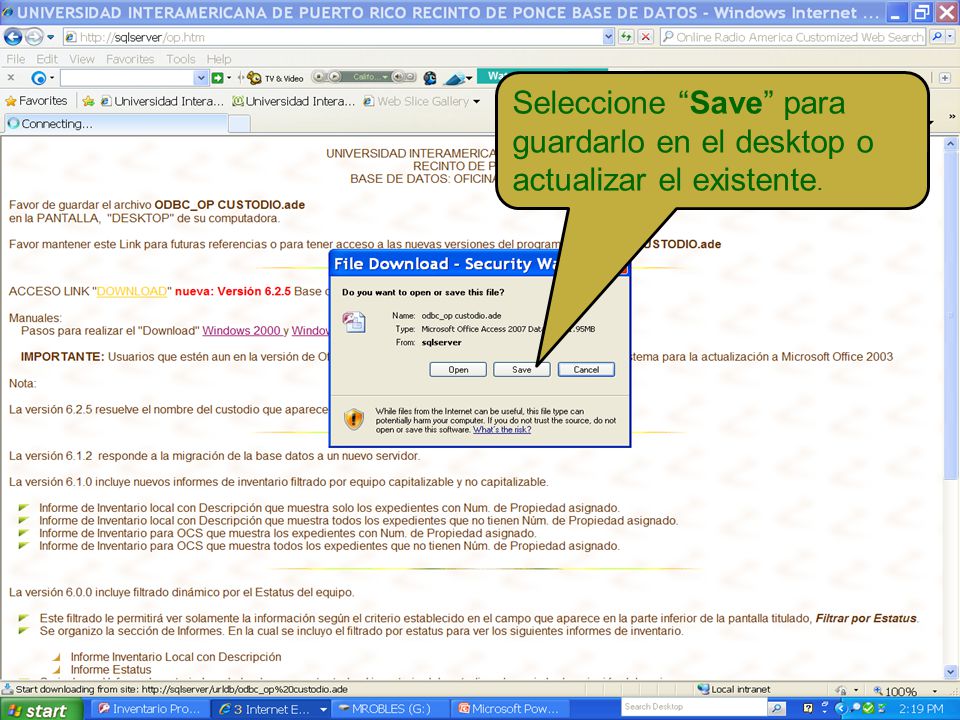
Task: Click the address bar showing sqlserver/op.htm
Action: tap(332, 37)
